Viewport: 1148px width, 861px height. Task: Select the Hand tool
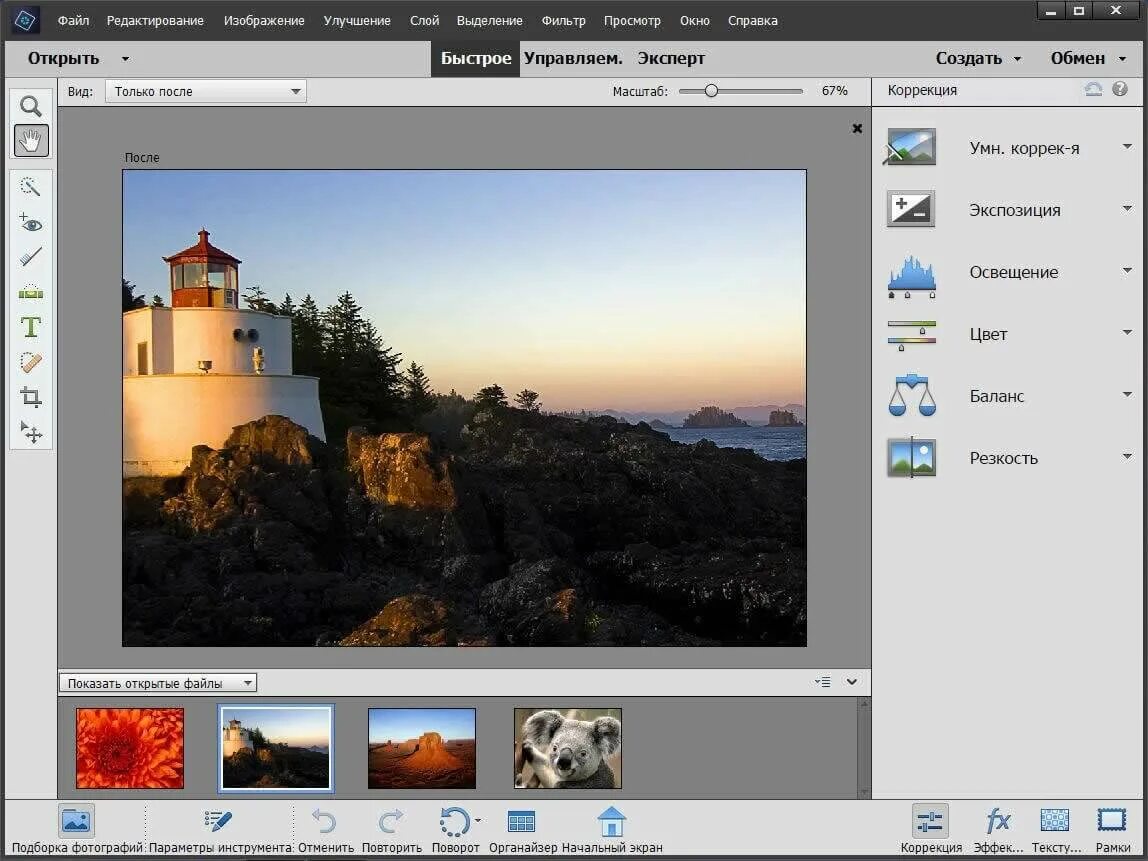(x=31, y=140)
